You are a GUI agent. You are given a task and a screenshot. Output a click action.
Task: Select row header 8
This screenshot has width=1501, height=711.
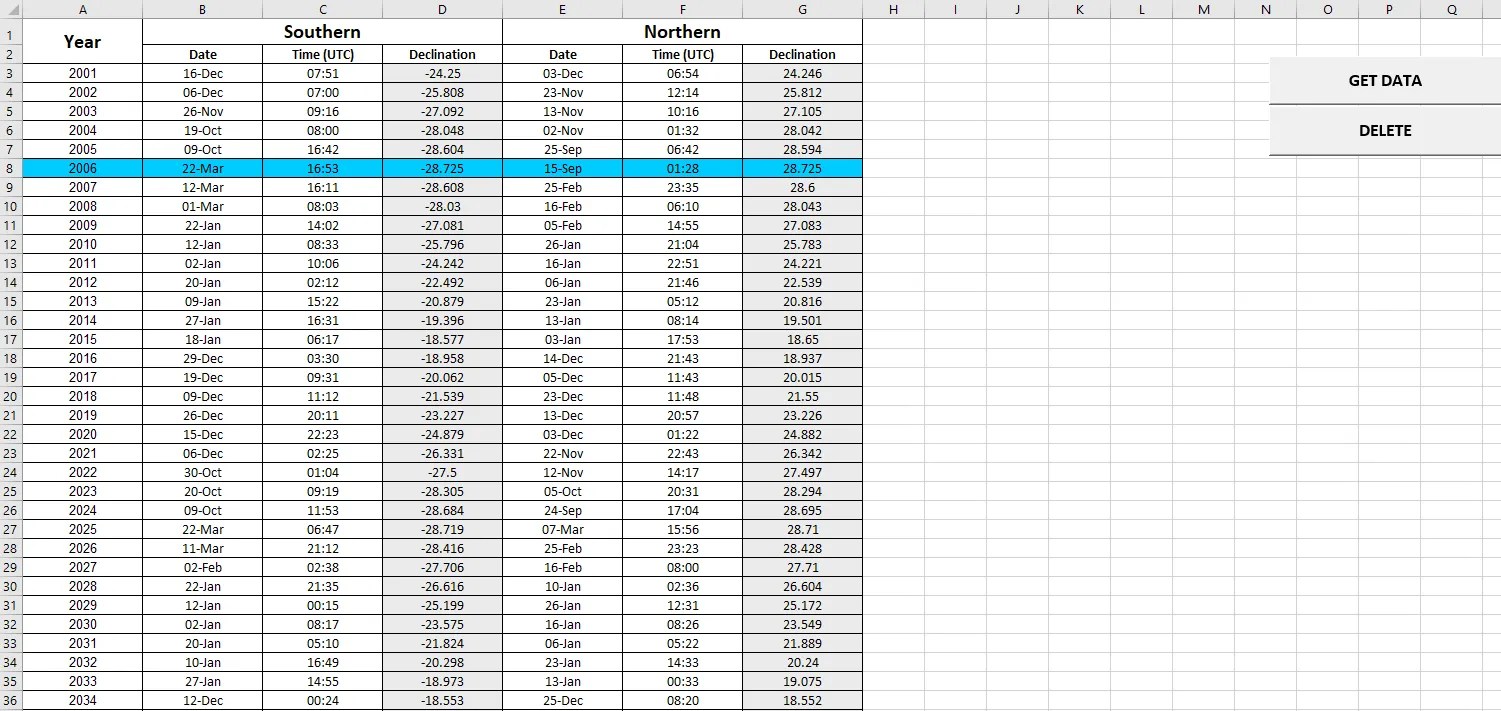[x=10, y=168]
